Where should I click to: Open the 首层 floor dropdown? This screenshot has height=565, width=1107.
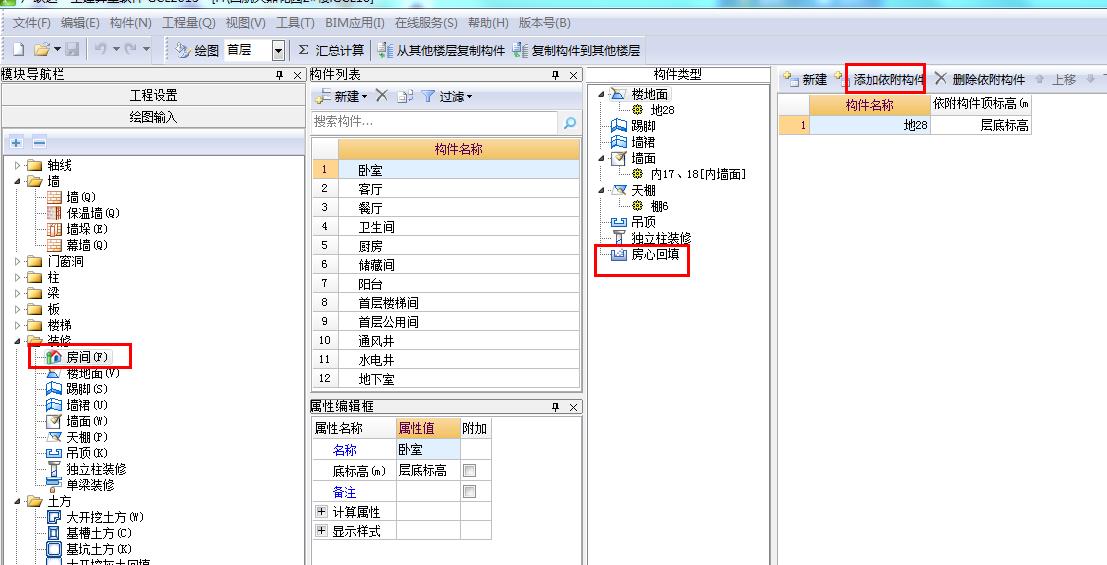pyautogui.click(x=278, y=50)
